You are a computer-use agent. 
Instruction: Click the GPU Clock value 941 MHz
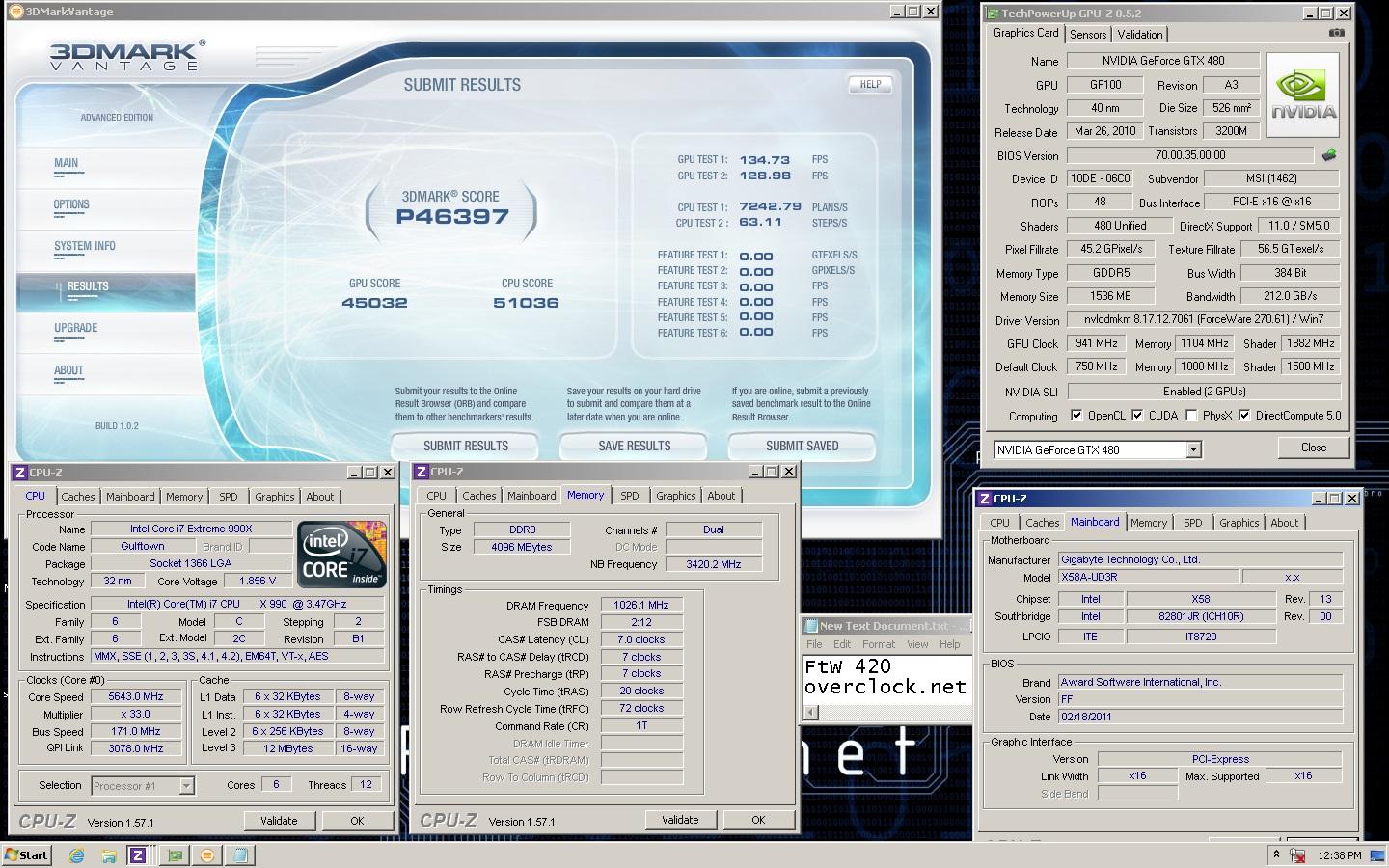click(1097, 343)
